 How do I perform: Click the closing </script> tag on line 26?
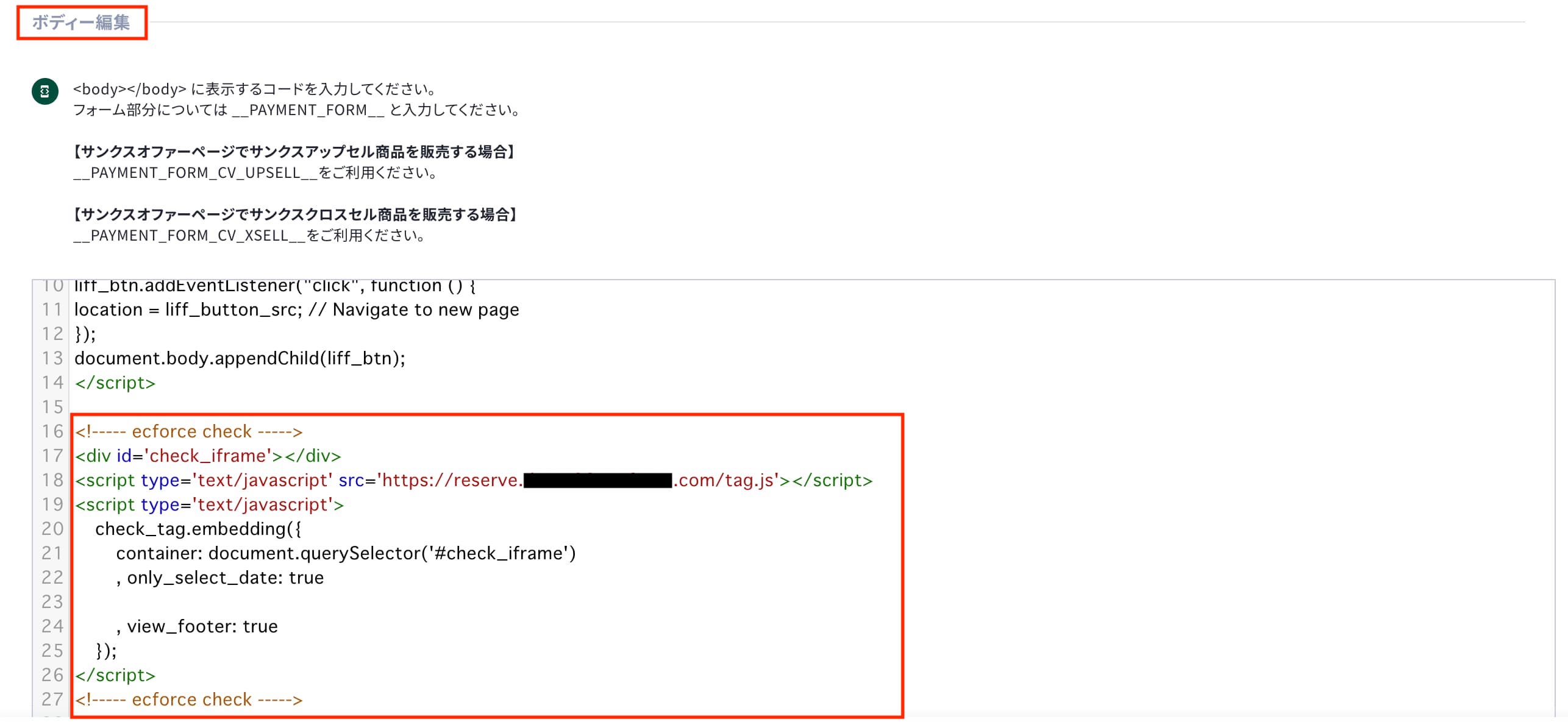coord(115,675)
